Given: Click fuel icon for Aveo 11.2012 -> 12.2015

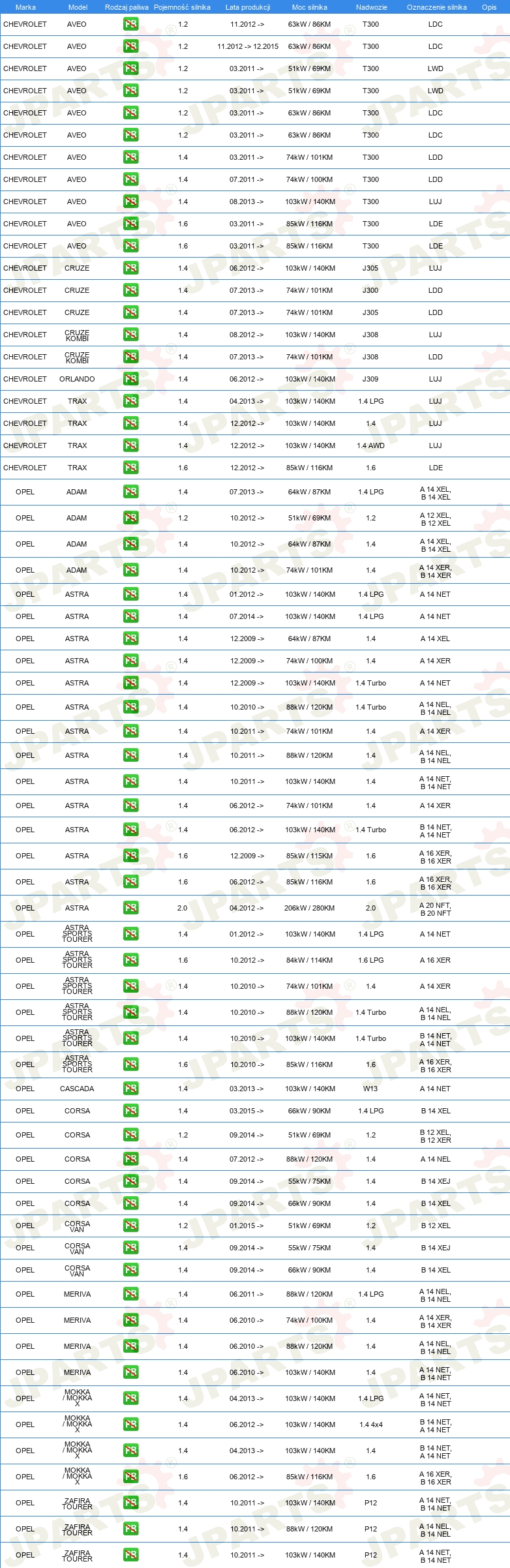Looking at the screenshot, I should coord(130,46).
